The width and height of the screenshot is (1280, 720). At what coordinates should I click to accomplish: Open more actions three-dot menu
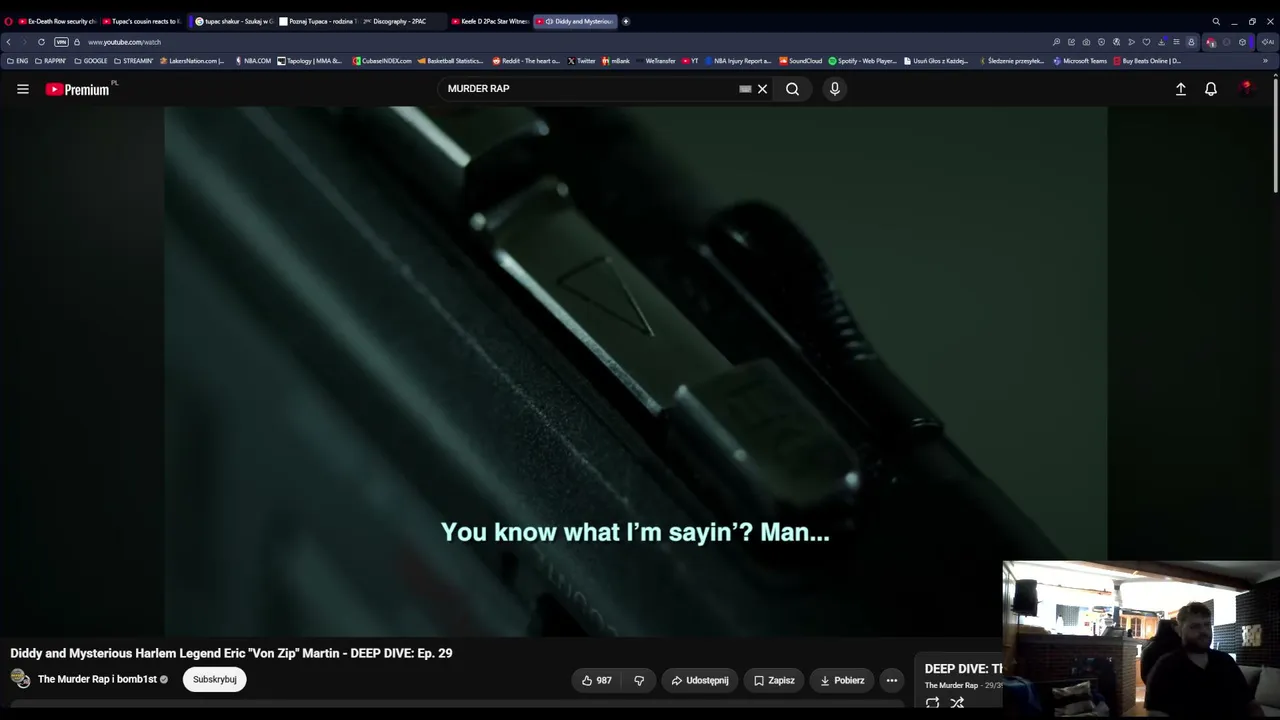pyautogui.click(x=892, y=680)
